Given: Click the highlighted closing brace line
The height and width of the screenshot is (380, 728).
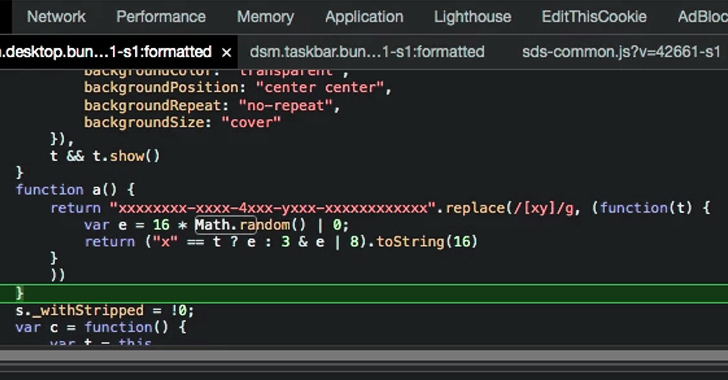Looking at the screenshot, I should [364, 294].
